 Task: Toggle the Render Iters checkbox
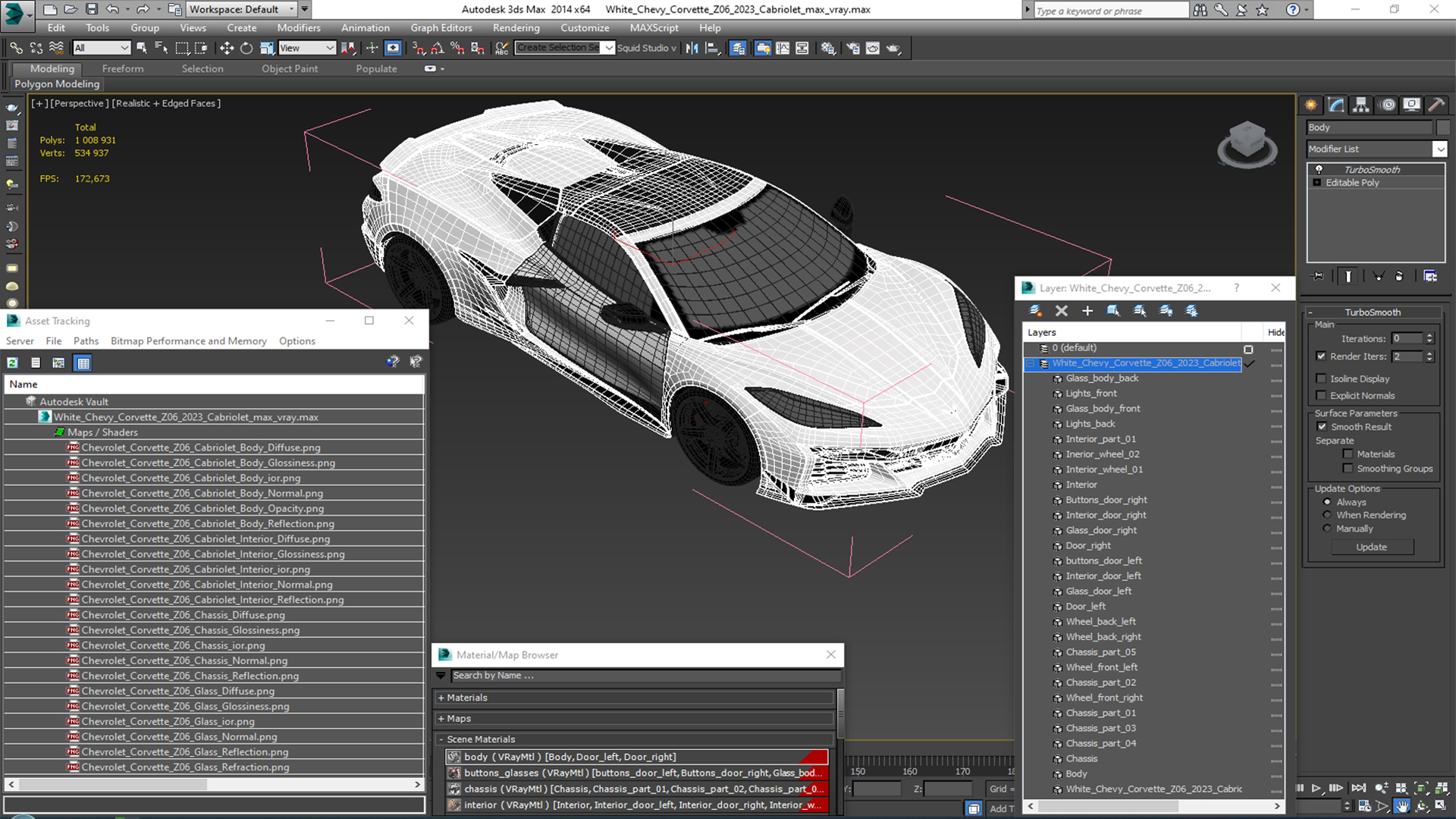click(x=1322, y=356)
